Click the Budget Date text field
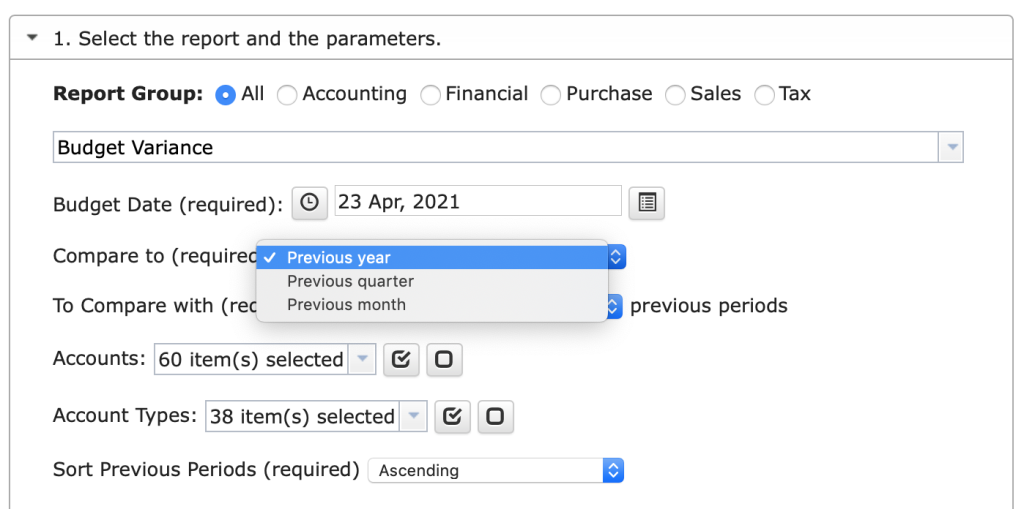Screen dimensions: 1024x509 pyautogui.click(x=478, y=201)
